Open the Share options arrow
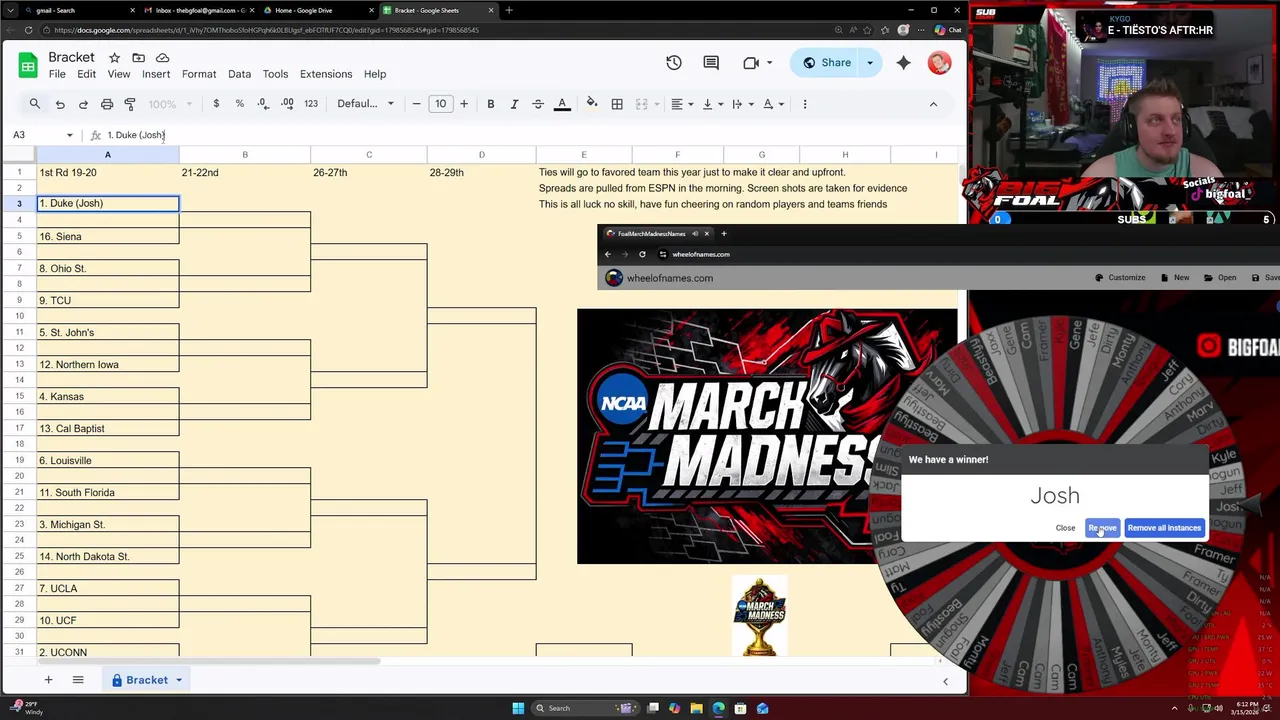This screenshot has height=720, width=1280. 870,63
